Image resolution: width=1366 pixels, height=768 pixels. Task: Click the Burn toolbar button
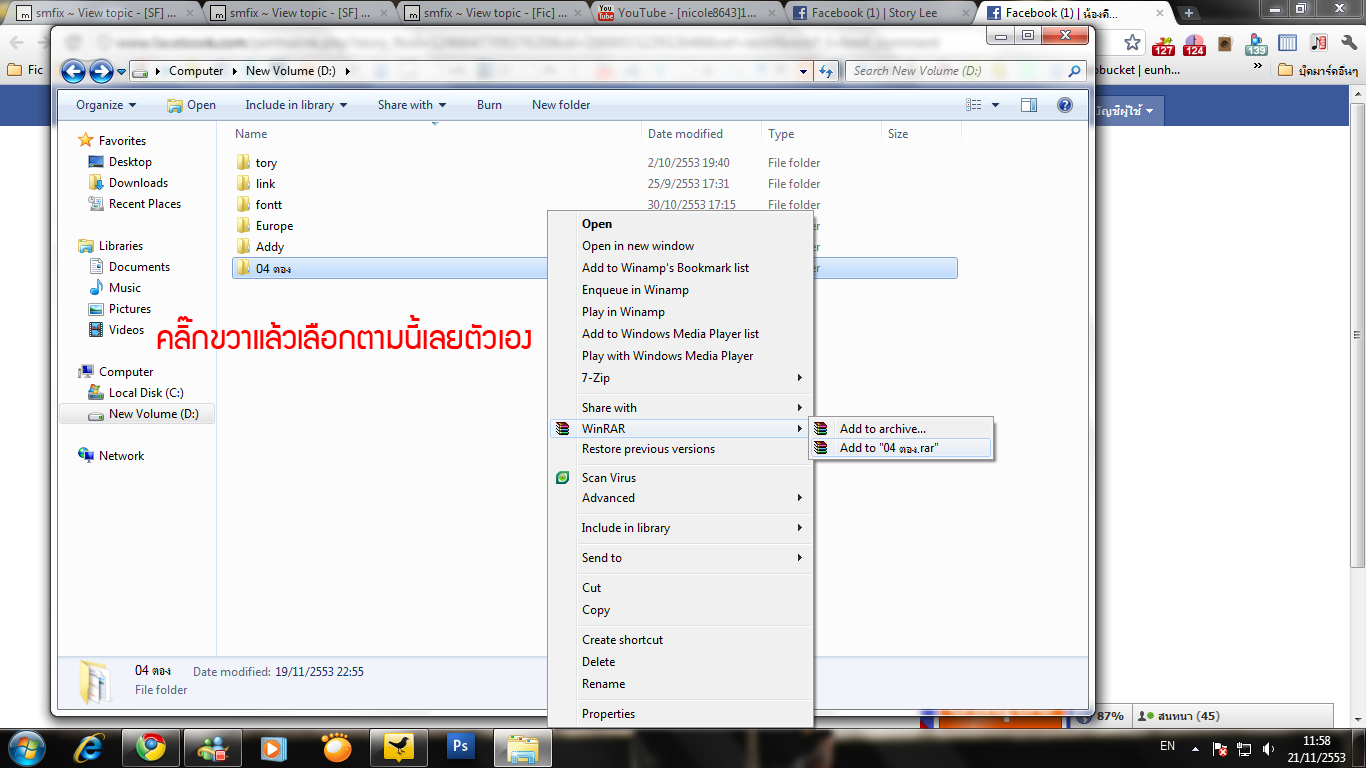tap(489, 105)
